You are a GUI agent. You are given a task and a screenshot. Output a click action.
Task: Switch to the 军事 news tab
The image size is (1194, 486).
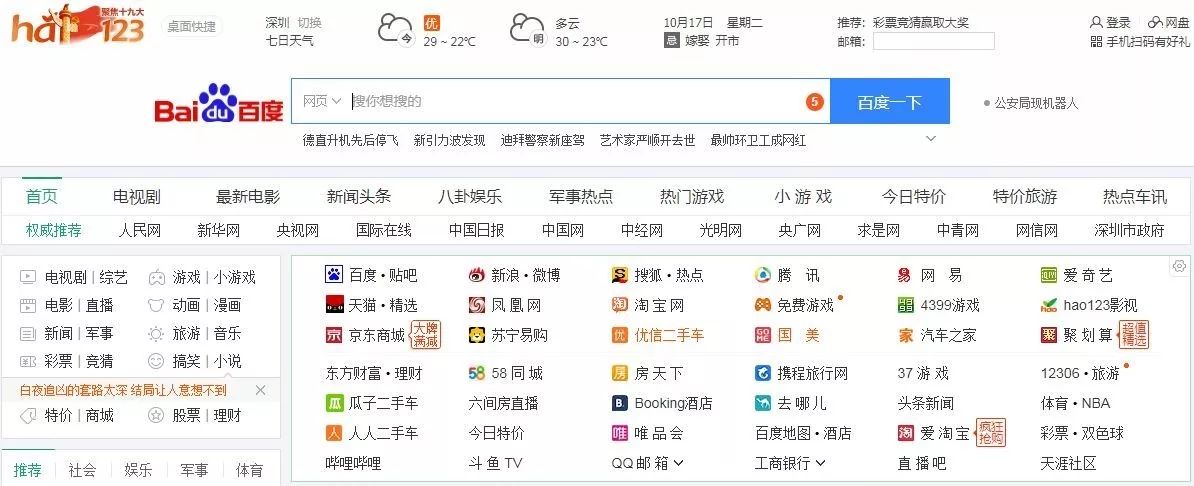click(x=194, y=469)
